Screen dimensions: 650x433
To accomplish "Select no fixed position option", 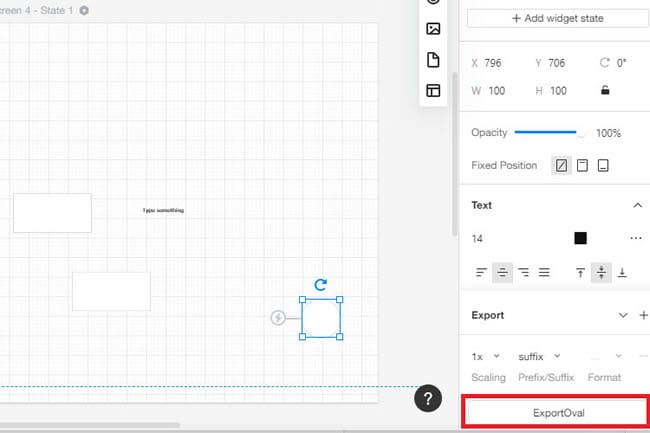I will [561, 165].
